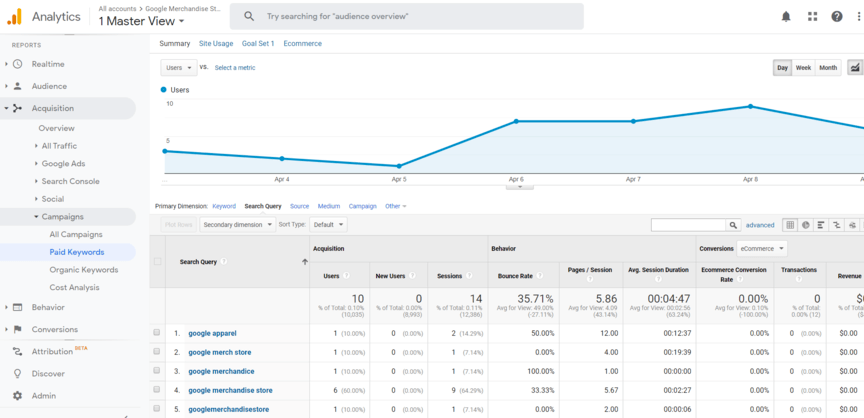Open the eCommerce conversions dropdown
The height and width of the screenshot is (418, 864).
pos(762,249)
